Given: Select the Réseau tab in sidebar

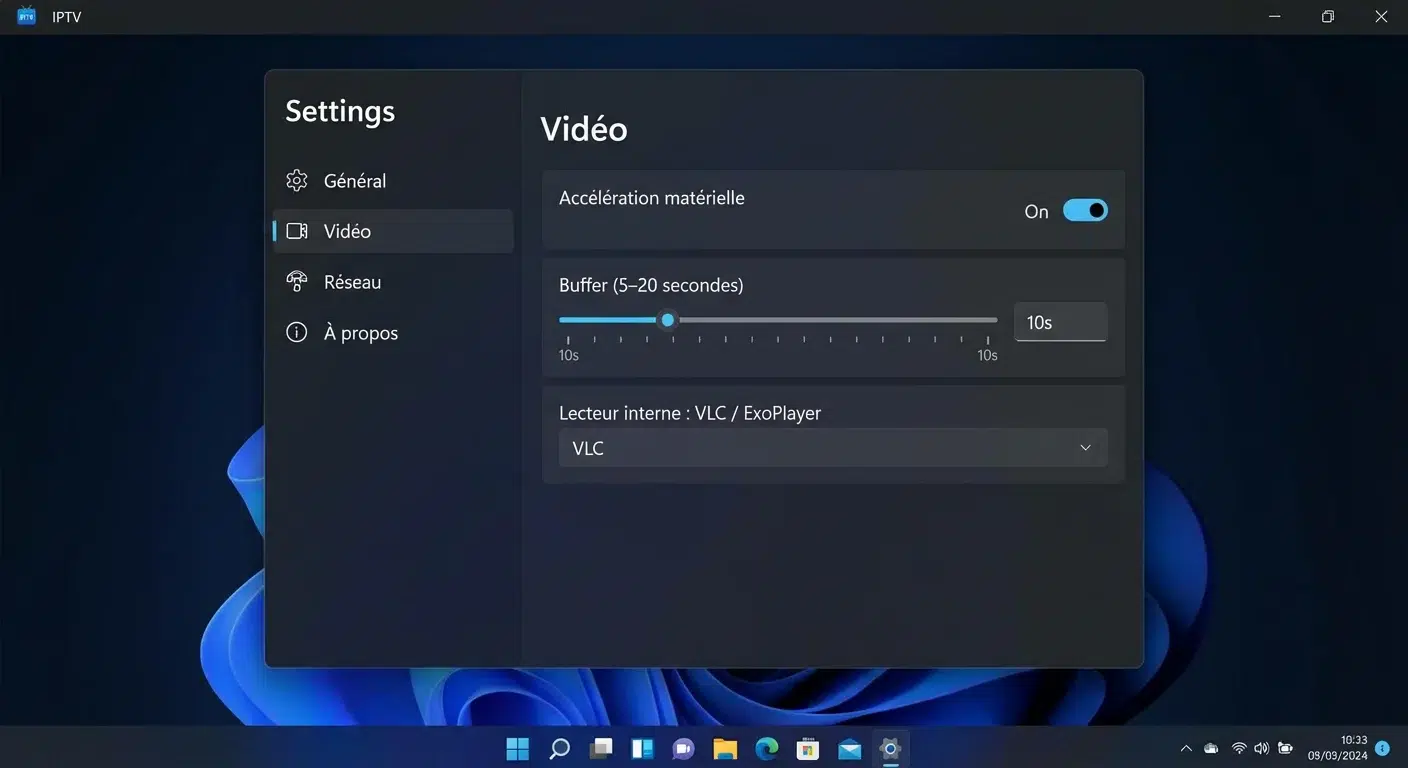Looking at the screenshot, I should [352, 282].
